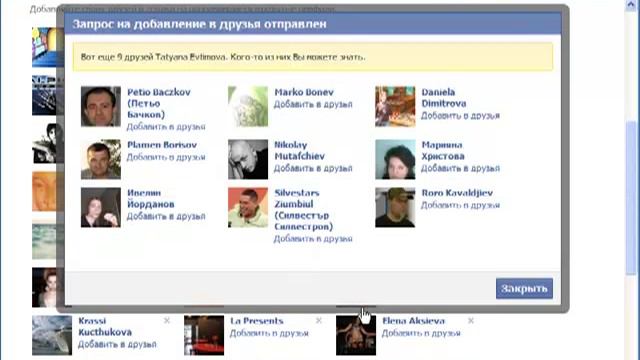Screen dimensions: 640x360
Task: Click Марияна Христова profile photo
Action: [x=395, y=159]
